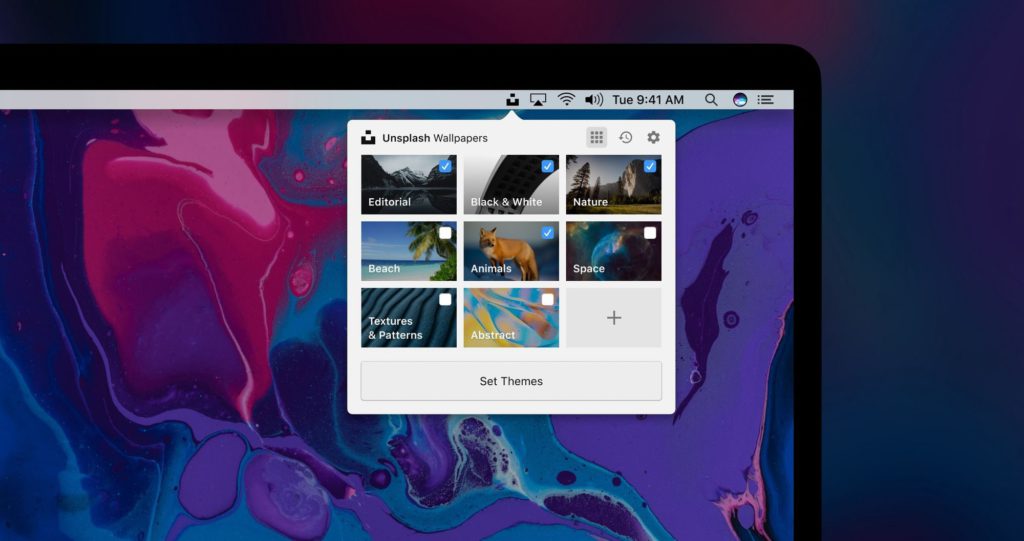The image size is (1024, 541).
Task: Select the Black & White thumbnail
Action: point(511,184)
